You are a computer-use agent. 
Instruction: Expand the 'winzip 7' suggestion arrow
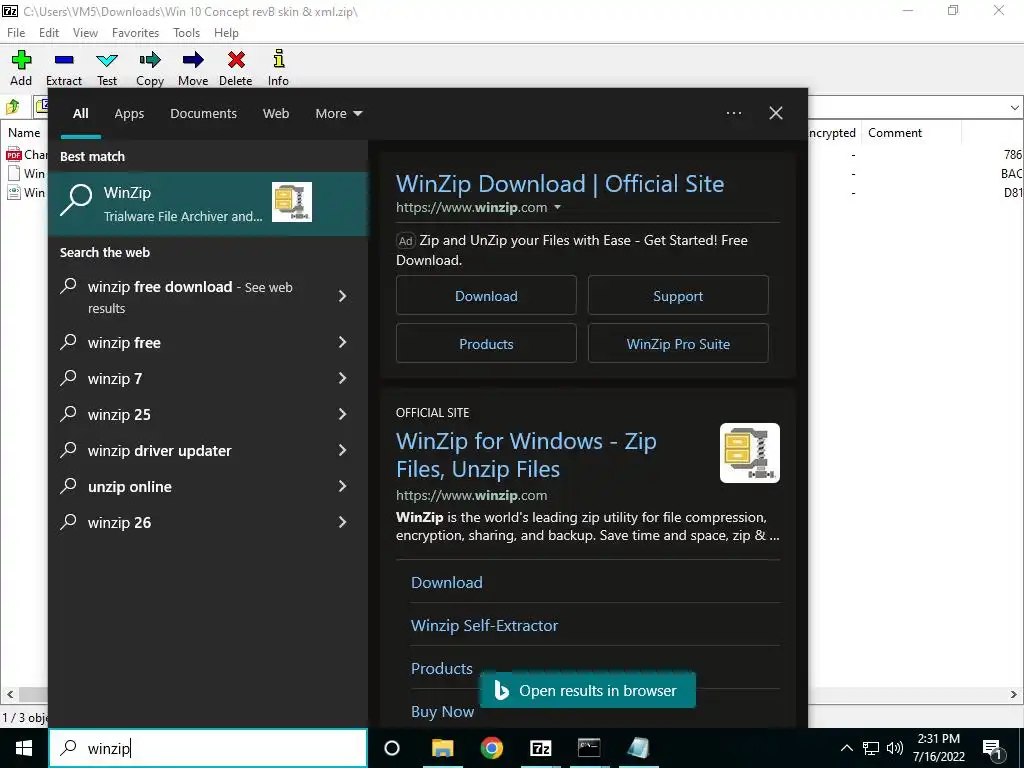pos(342,378)
